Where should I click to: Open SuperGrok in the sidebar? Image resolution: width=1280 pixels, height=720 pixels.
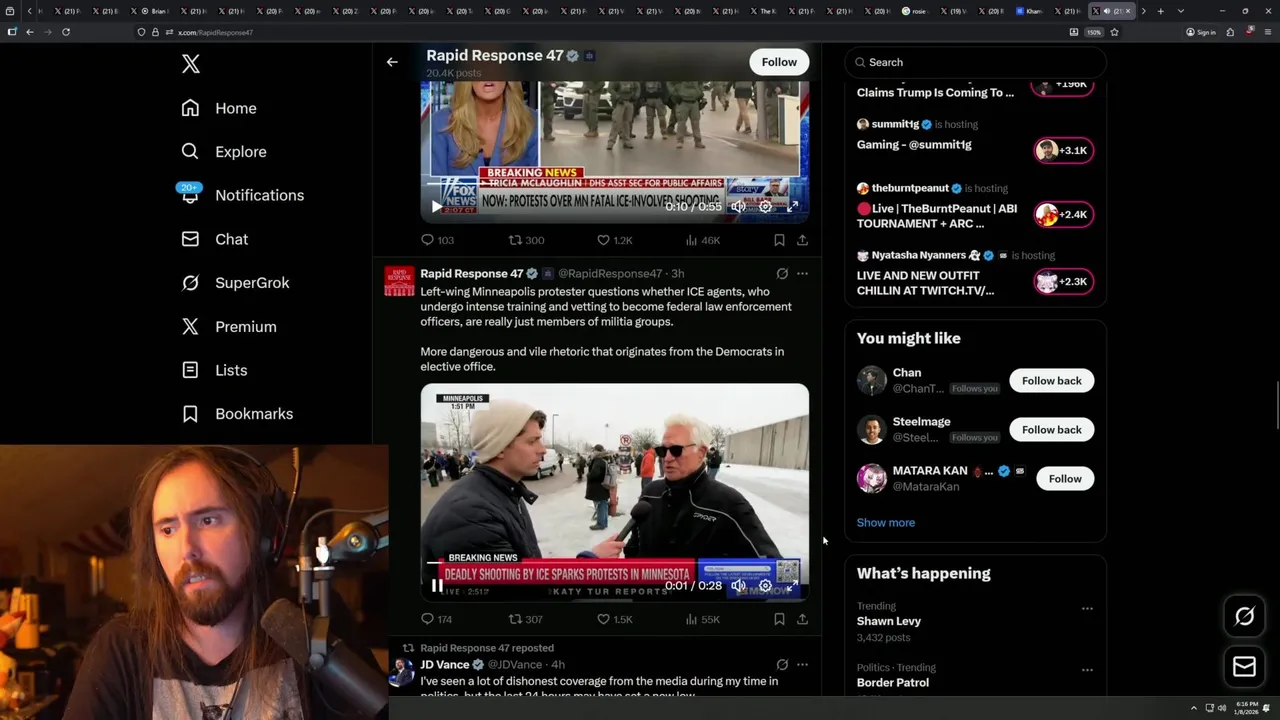[x=235, y=283]
